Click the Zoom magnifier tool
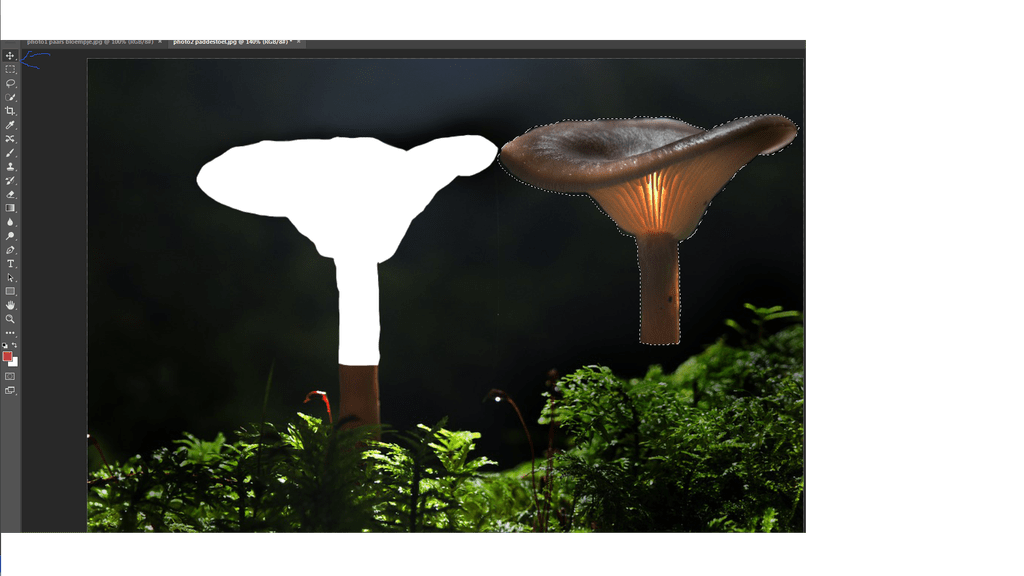1024x576 pixels. 10,319
